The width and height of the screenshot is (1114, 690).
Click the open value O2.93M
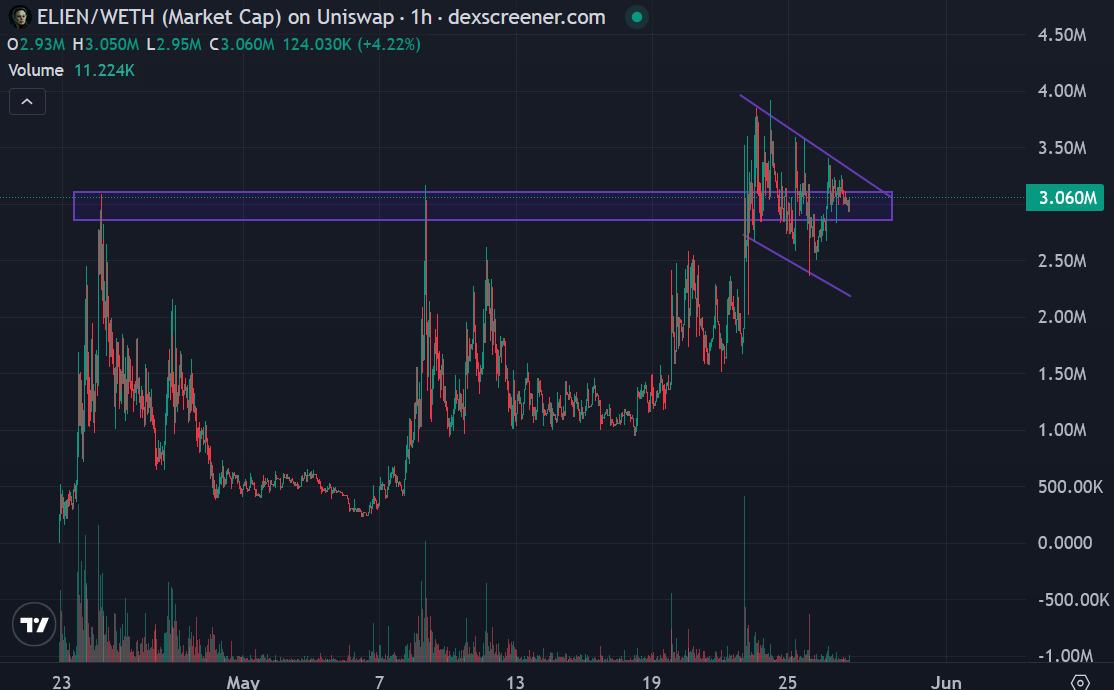(x=36, y=44)
